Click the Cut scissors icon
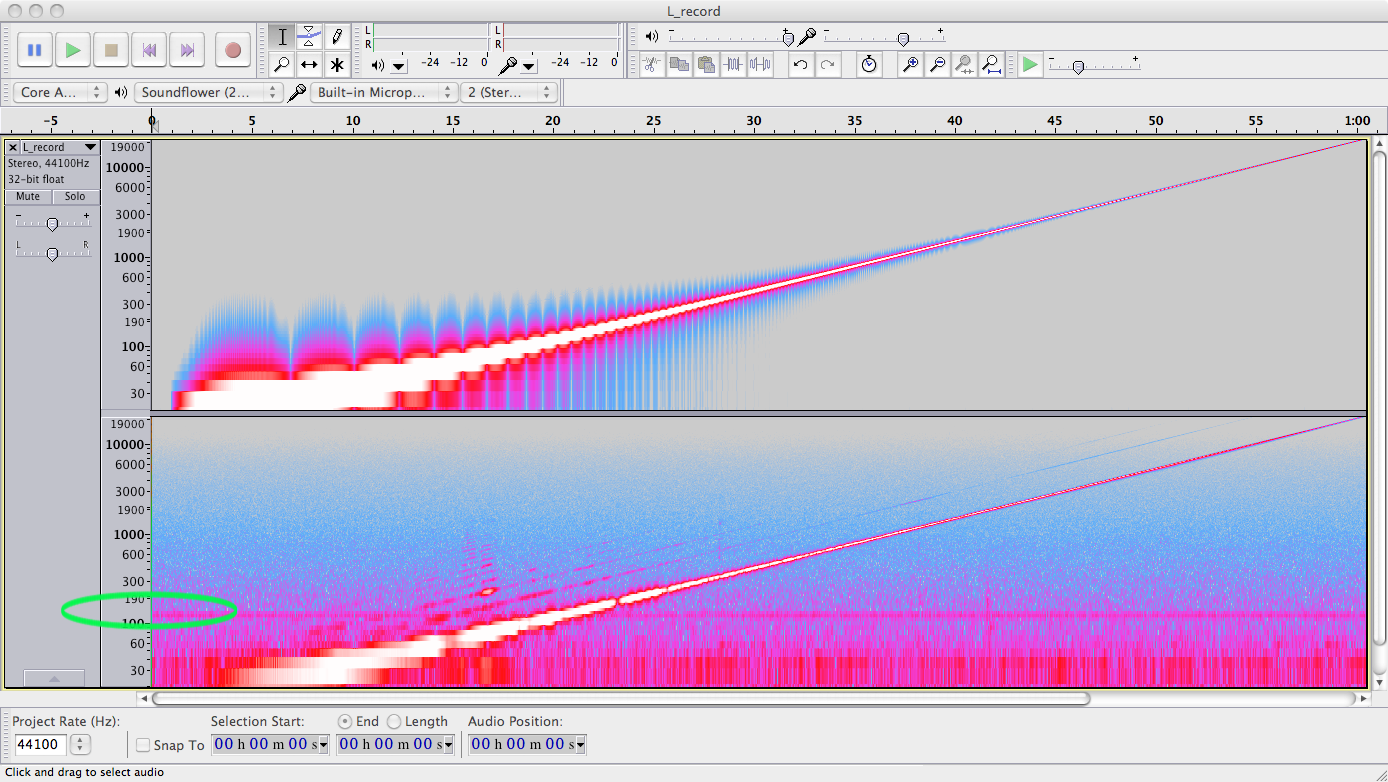1388x782 pixels. 651,65
